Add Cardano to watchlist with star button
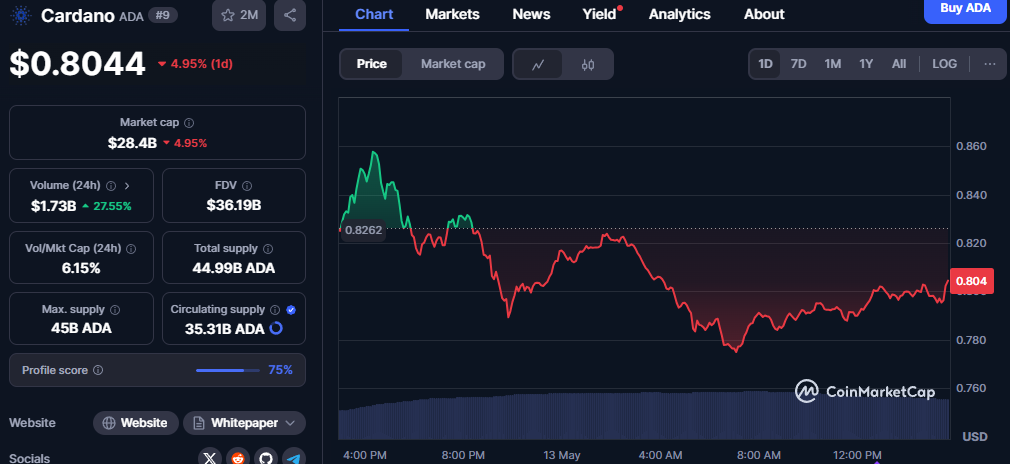 coord(239,15)
